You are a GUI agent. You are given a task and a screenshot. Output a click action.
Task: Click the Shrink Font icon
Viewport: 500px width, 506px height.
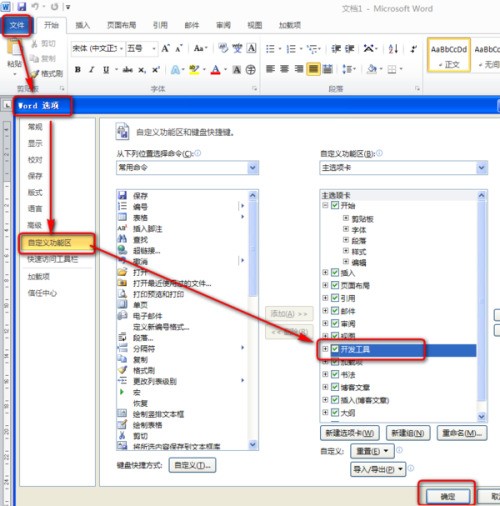[x=179, y=49]
